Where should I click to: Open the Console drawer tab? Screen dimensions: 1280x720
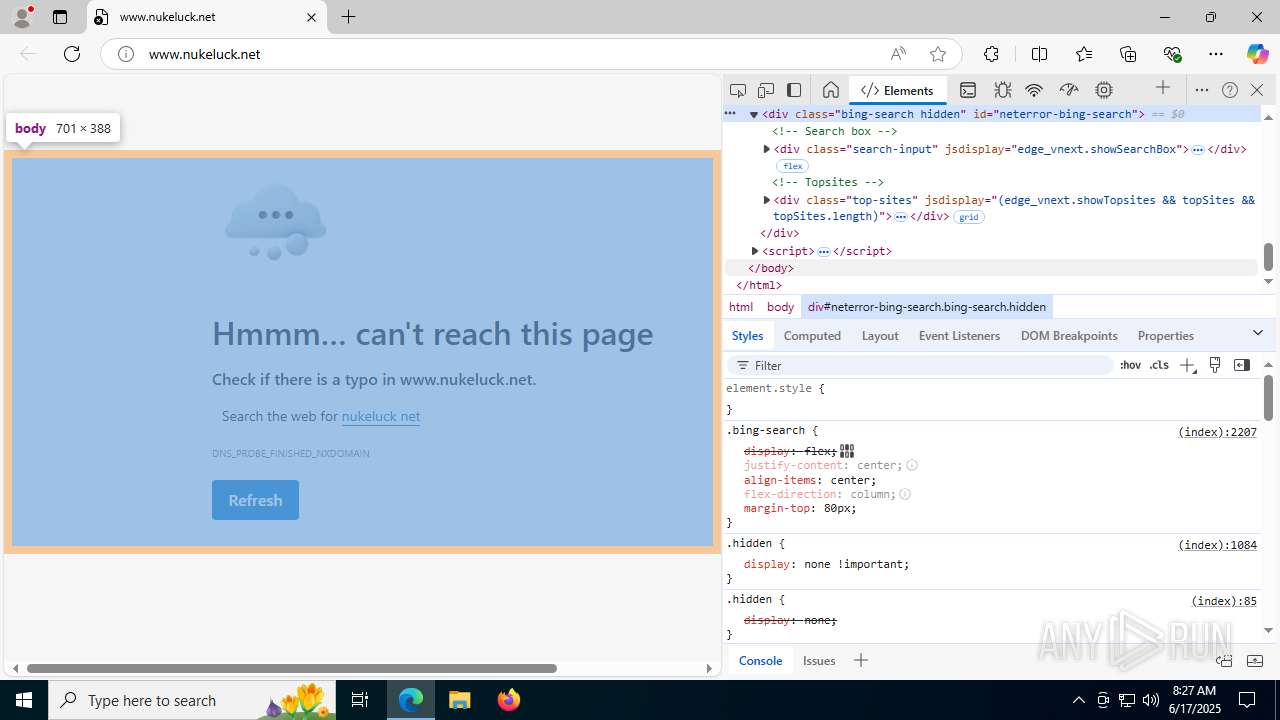[x=760, y=661]
